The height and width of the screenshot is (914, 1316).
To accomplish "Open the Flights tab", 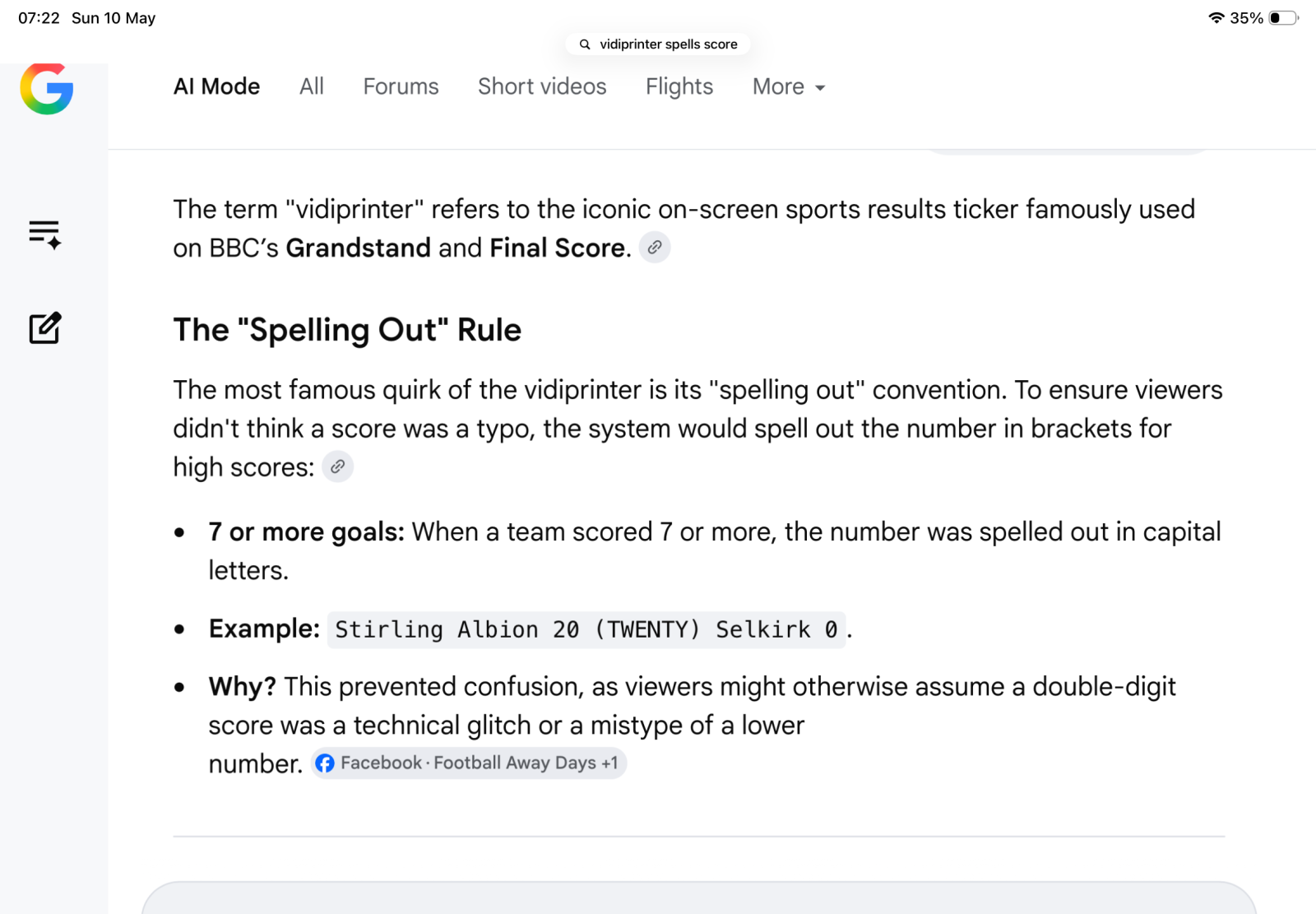I will point(679,86).
